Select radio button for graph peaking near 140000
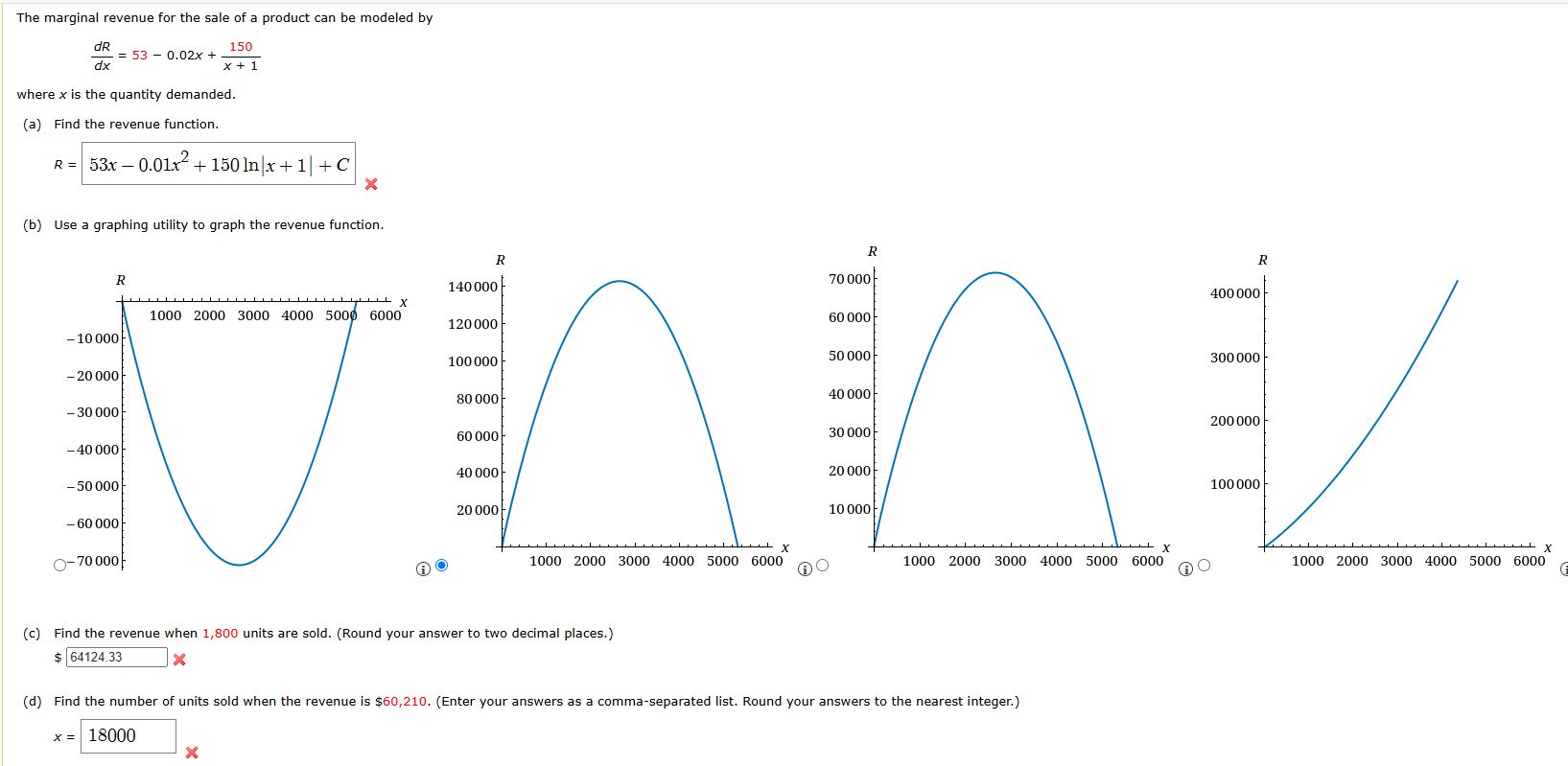This screenshot has width=1568, height=766. [x=441, y=565]
